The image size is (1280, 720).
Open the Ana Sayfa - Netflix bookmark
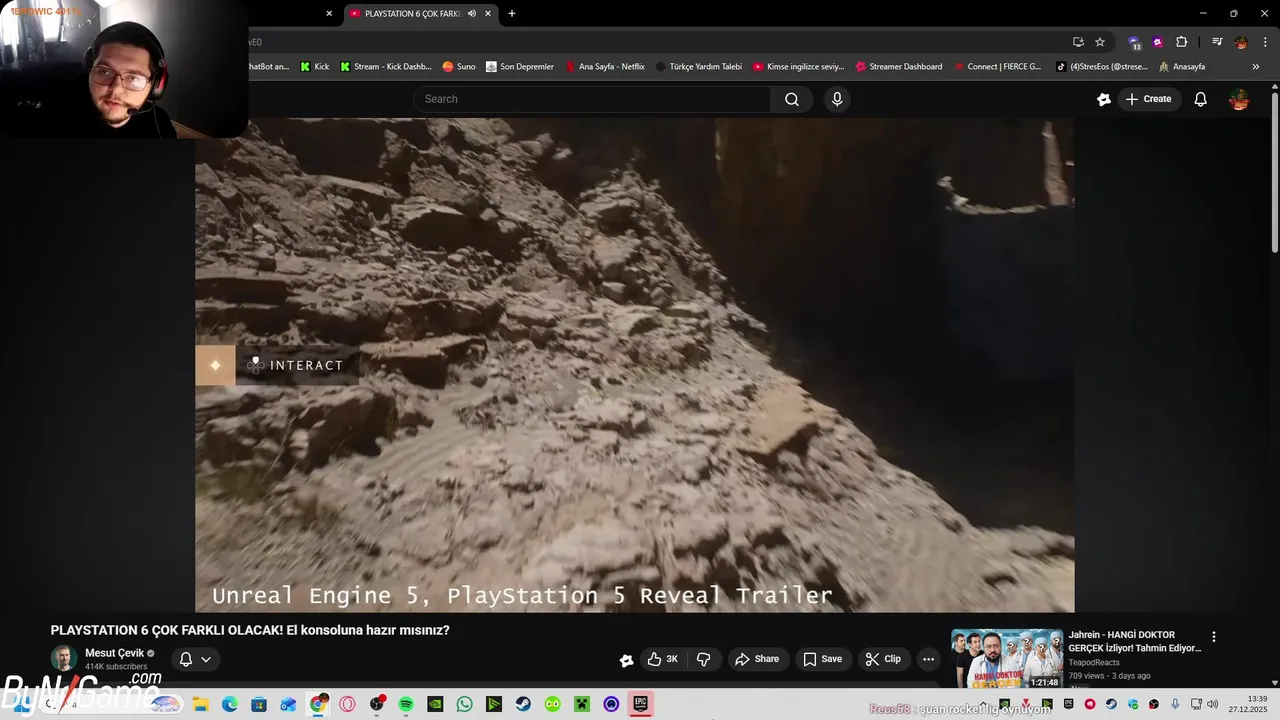pyautogui.click(x=605, y=67)
